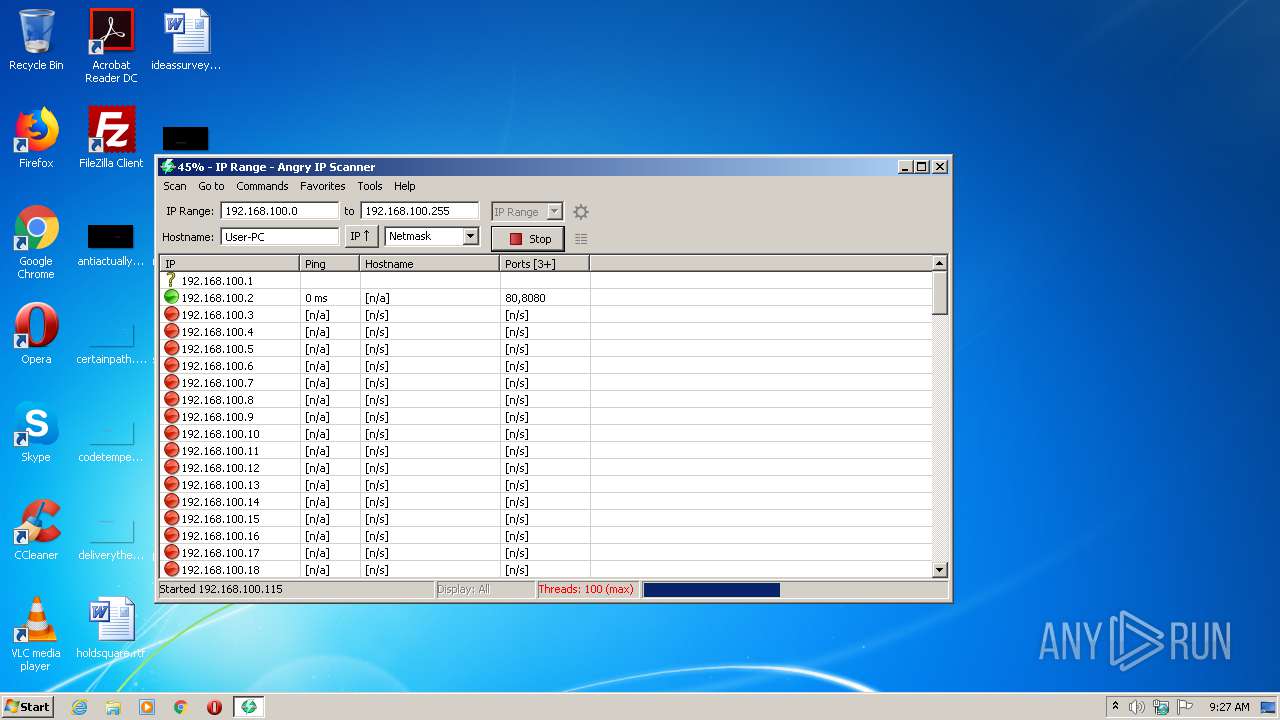Open the volume speaker tray icon
Screen dimensions: 1280x720
1137,707
